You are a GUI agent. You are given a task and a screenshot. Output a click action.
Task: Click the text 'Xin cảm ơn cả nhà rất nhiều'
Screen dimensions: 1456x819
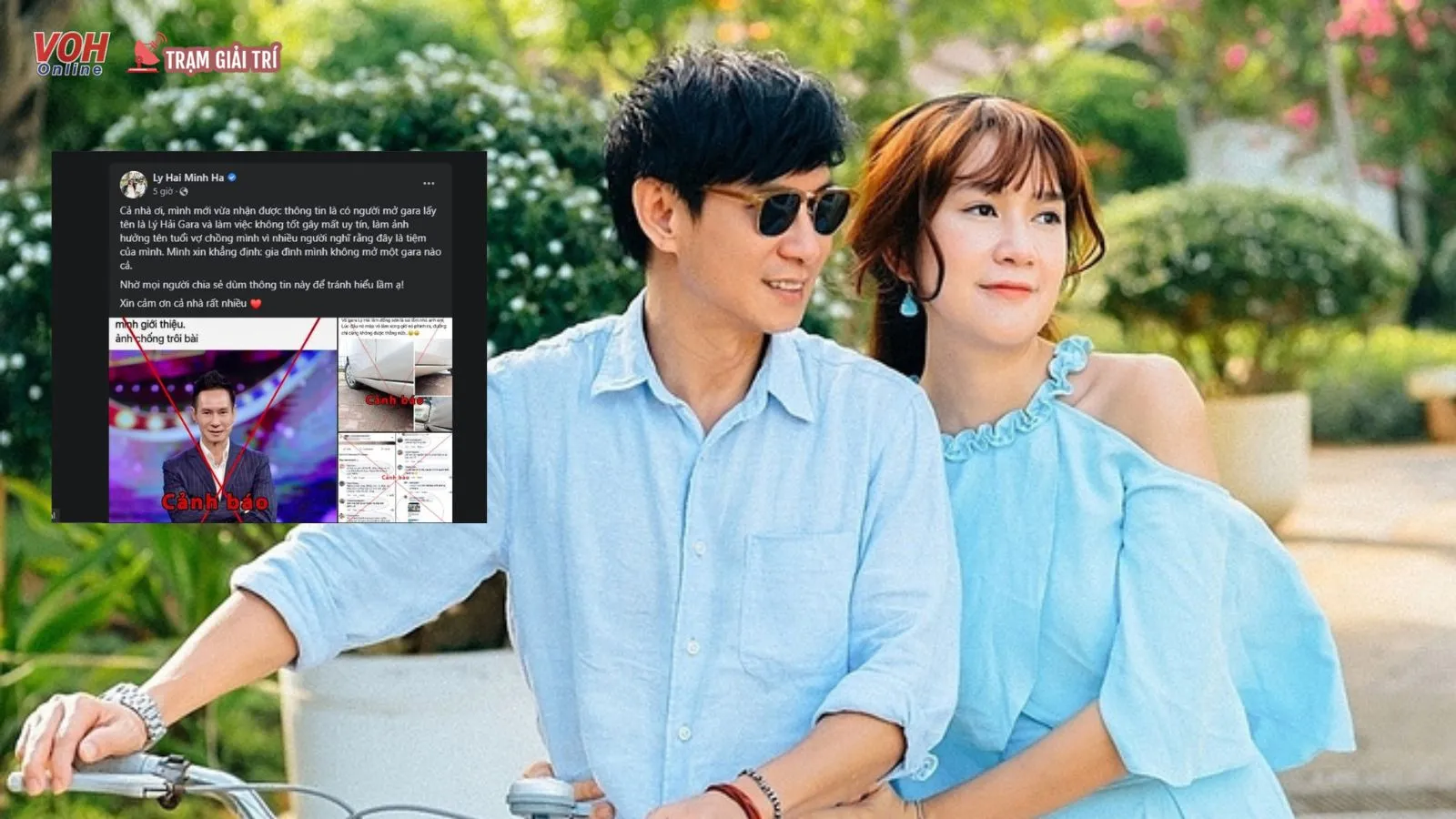tap(183, 303)
